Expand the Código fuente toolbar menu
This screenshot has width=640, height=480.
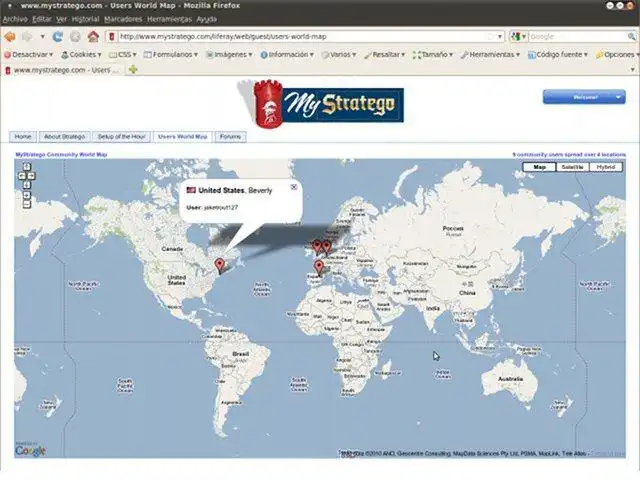coord(558,55)
